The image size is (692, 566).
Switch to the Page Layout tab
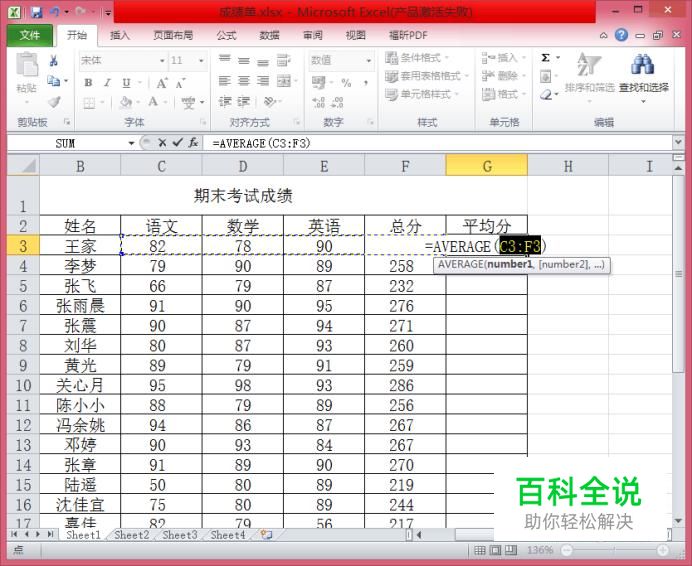[x=173, y=35]
